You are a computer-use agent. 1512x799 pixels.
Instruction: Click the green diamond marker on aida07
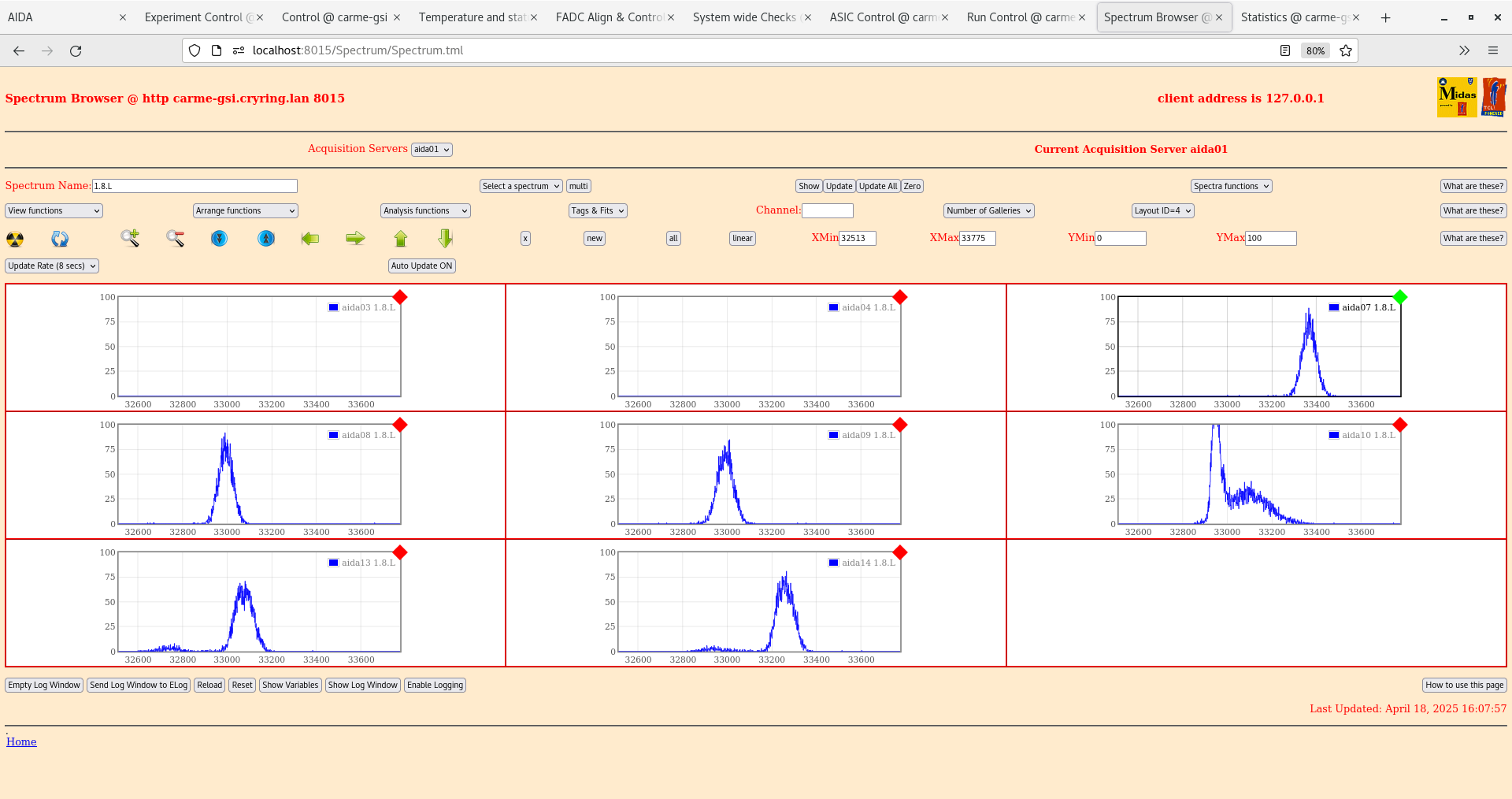1399,297
